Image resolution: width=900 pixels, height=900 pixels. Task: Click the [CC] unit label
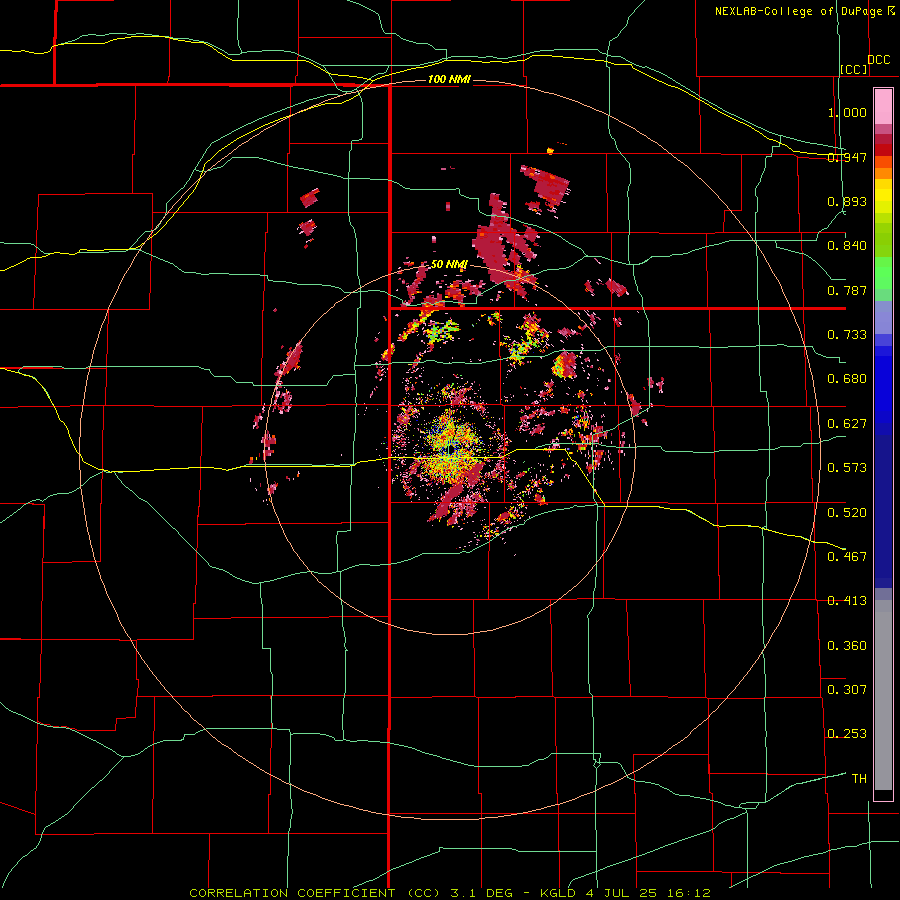(854, 69)
